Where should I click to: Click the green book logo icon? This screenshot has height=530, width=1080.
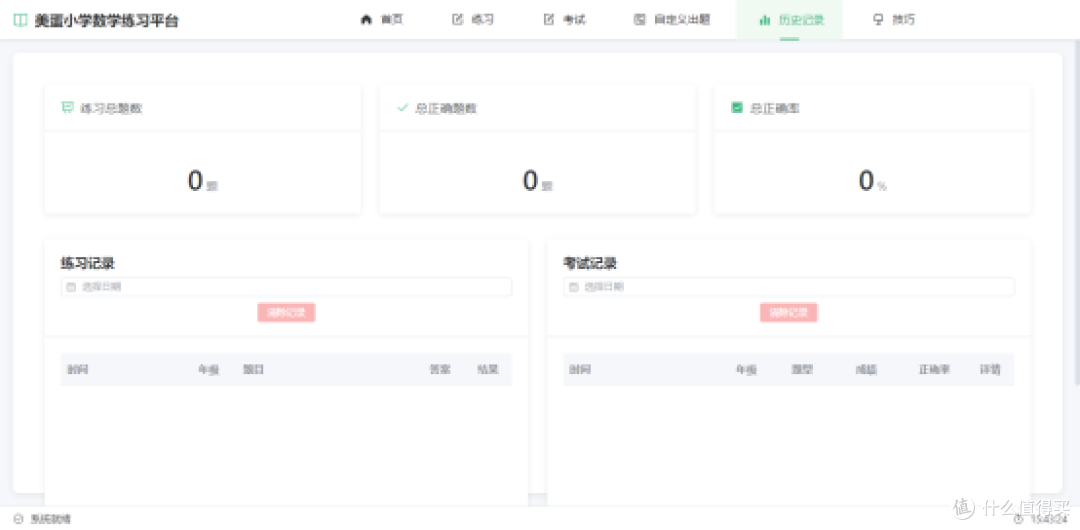(x=21, y=20)
